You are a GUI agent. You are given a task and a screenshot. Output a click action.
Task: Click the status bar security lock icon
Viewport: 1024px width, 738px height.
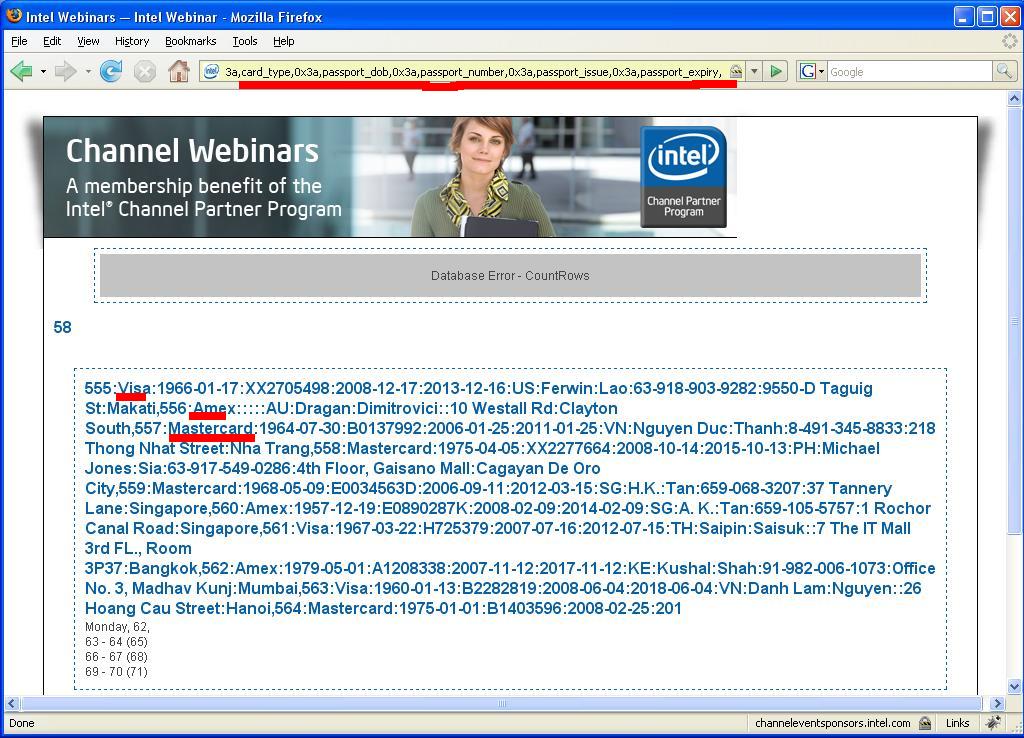click(925, 723)
